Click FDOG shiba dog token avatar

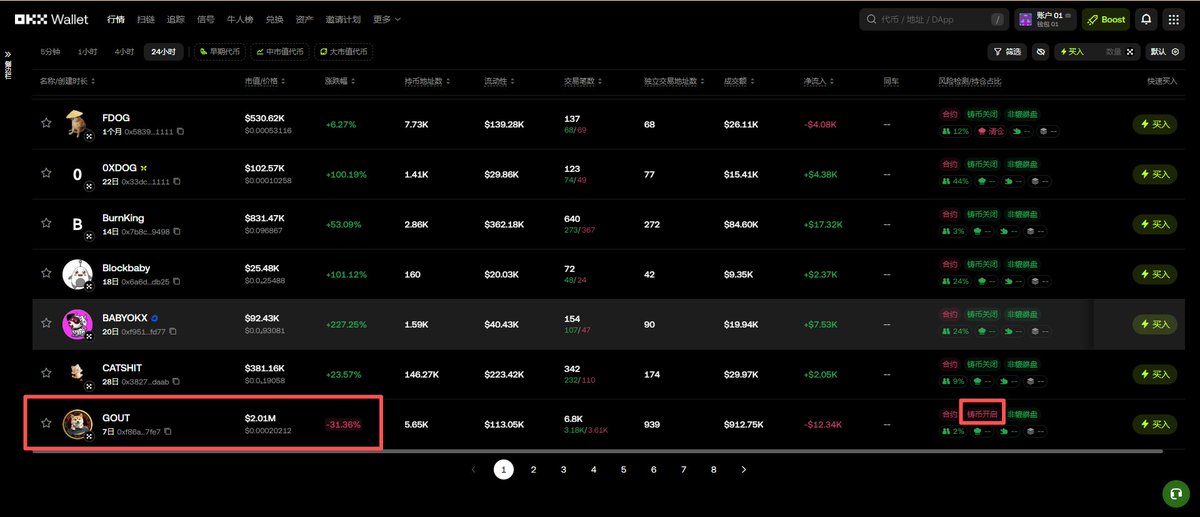[76, 123]
